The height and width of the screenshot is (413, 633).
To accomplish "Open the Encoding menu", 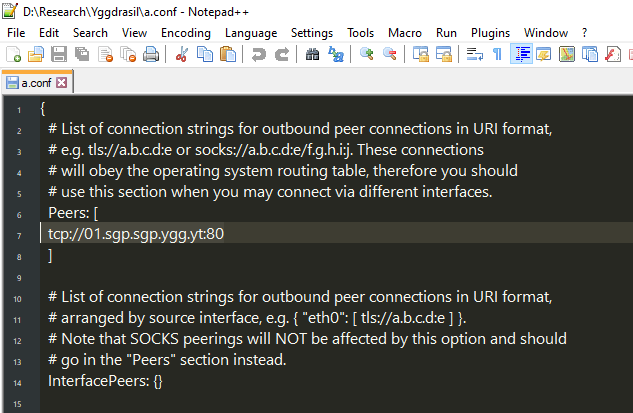I will 186,33.
